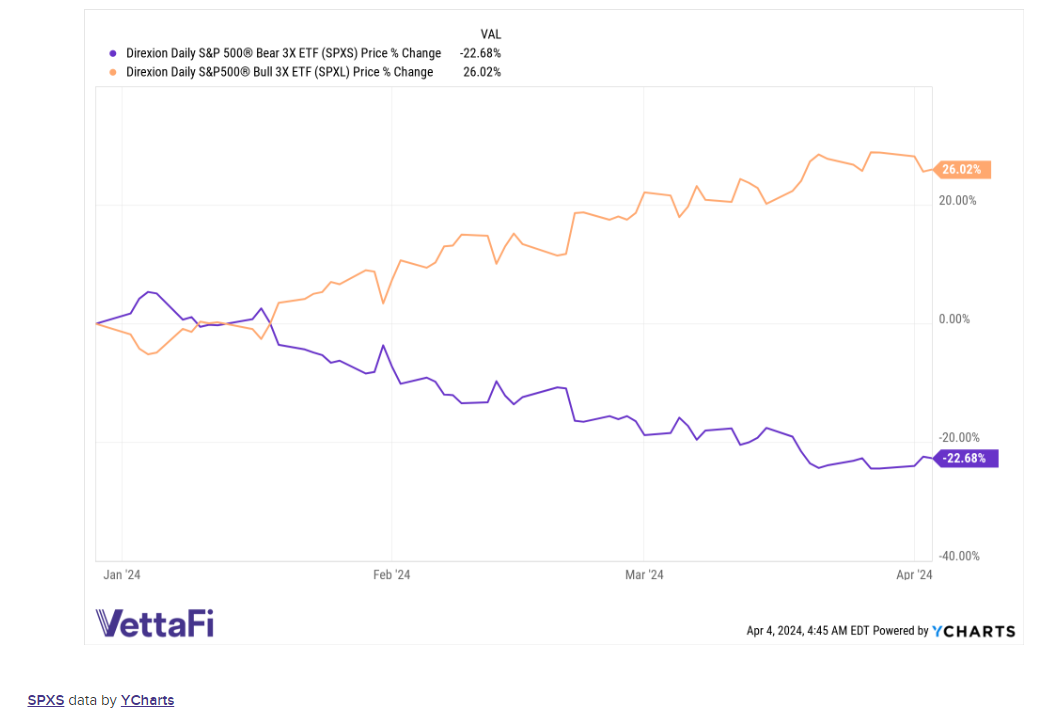Click the -22.68% value in the legend
The image size is (1037, 709).
point(480,53)
